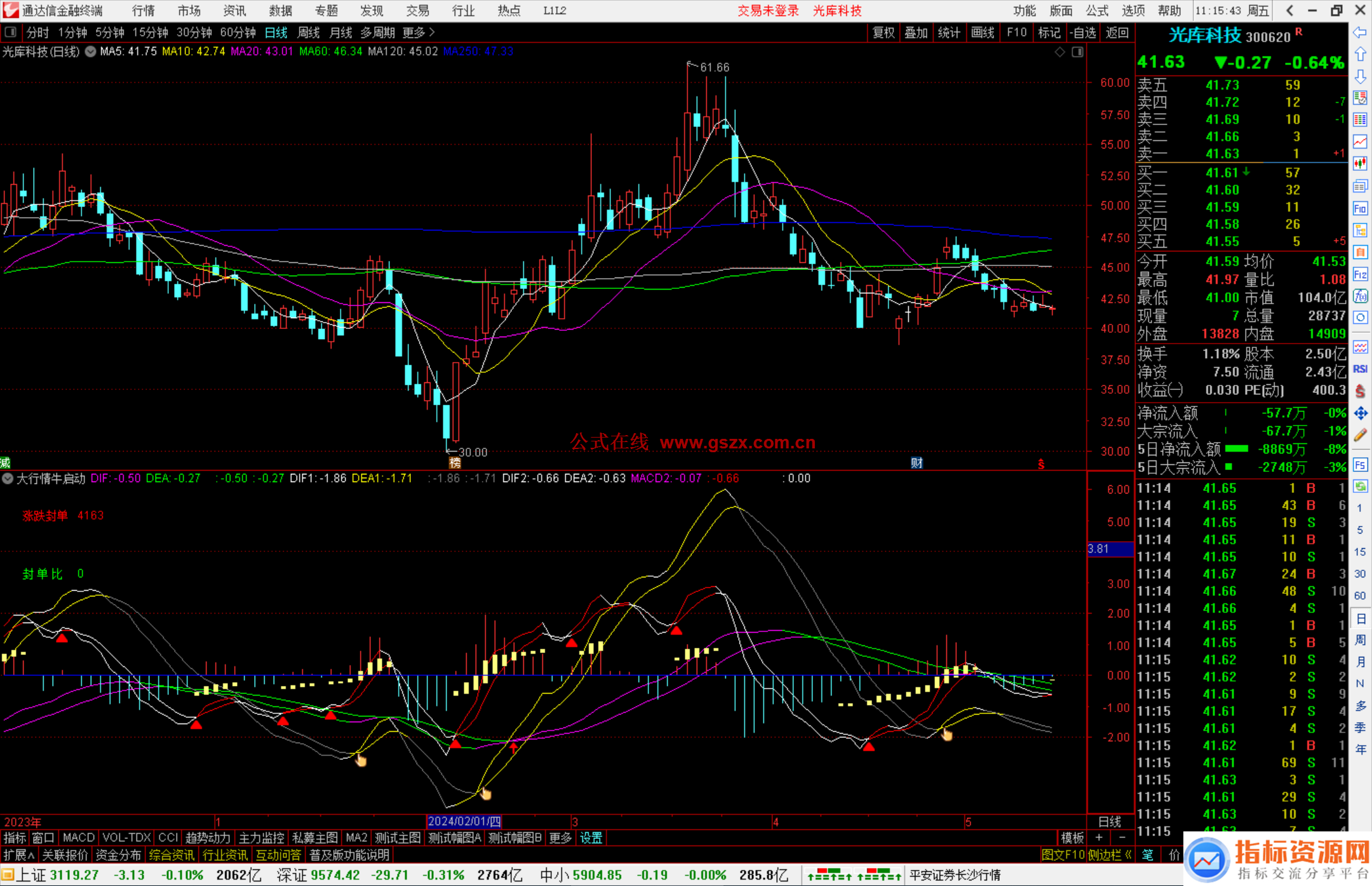Click the + zoom in button
Viewport: 1372px width, 886px height.
pos(1100,838)
